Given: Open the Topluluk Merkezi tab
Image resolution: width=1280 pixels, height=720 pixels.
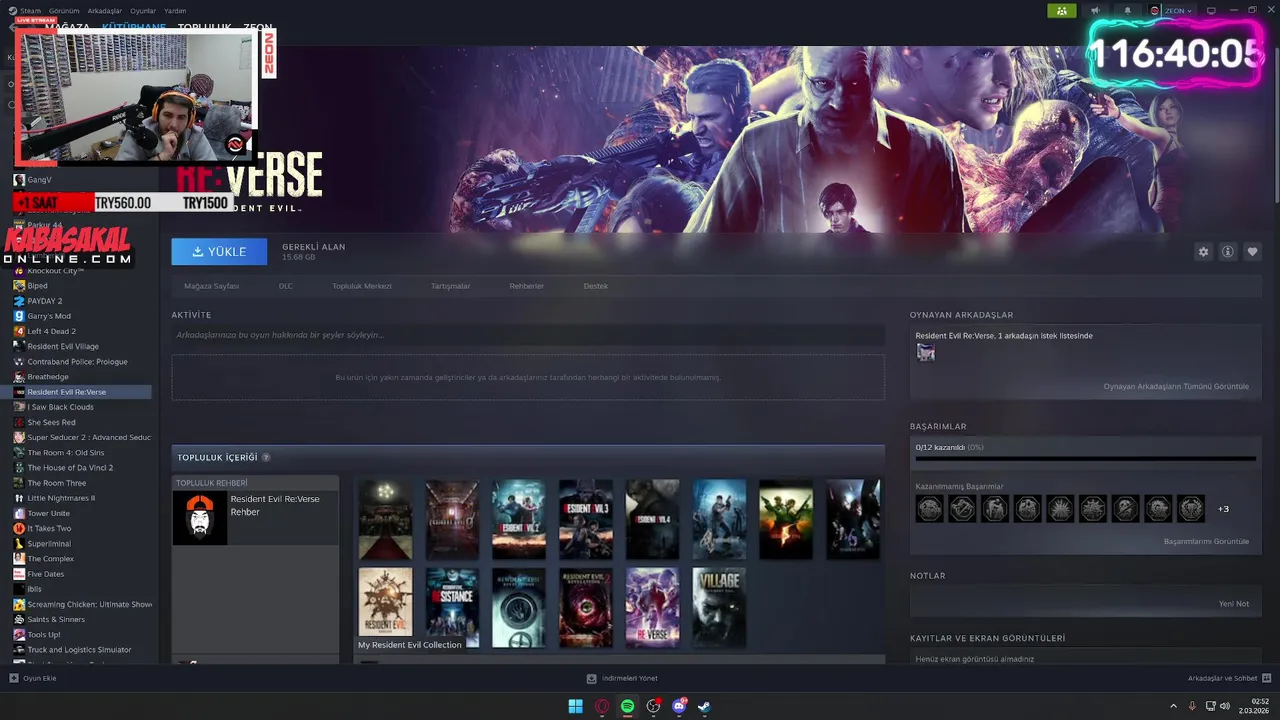Looking at the screenshot, I should click(362, 286).
